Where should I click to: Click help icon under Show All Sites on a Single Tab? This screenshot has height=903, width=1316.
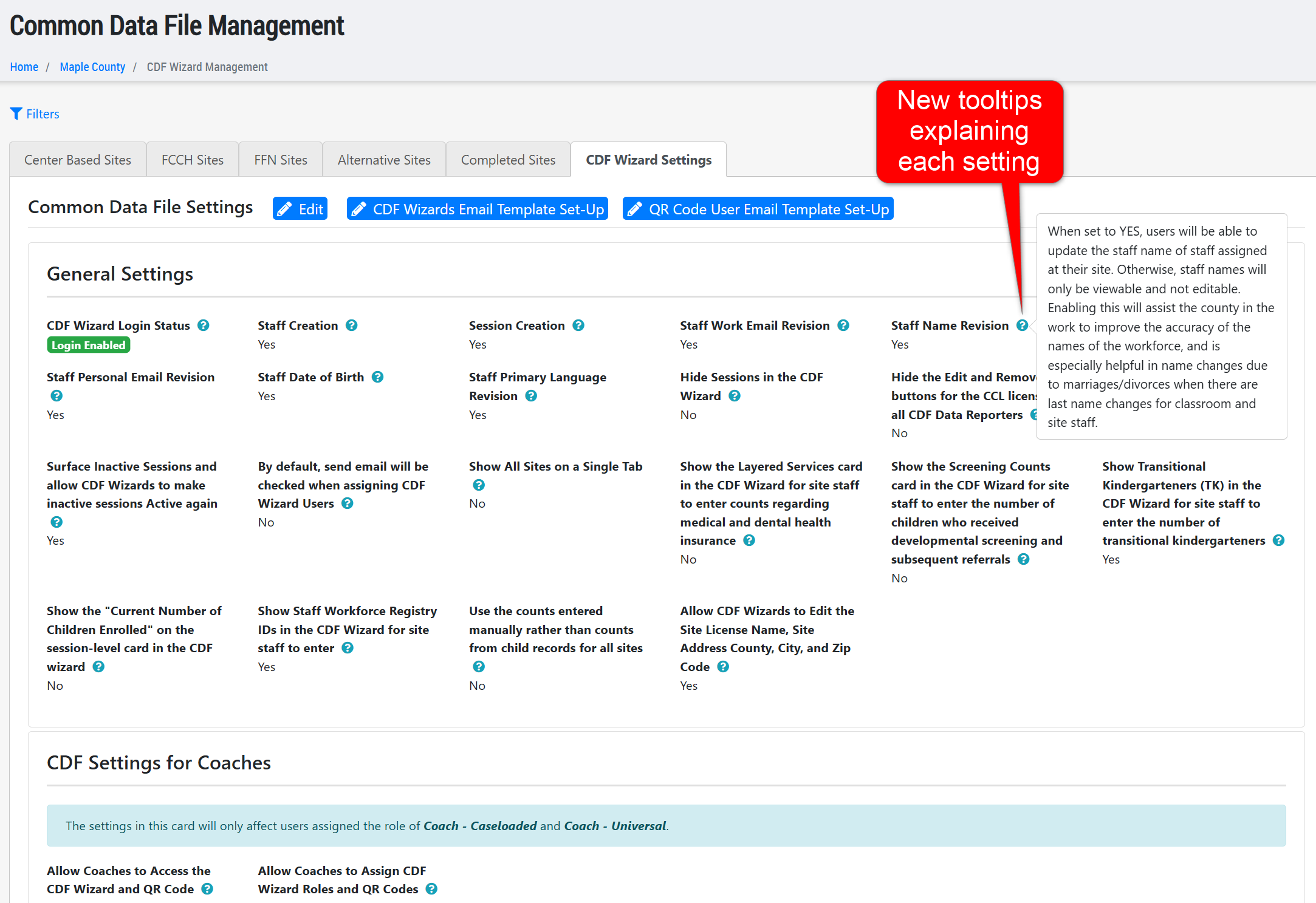pos(479,485)
